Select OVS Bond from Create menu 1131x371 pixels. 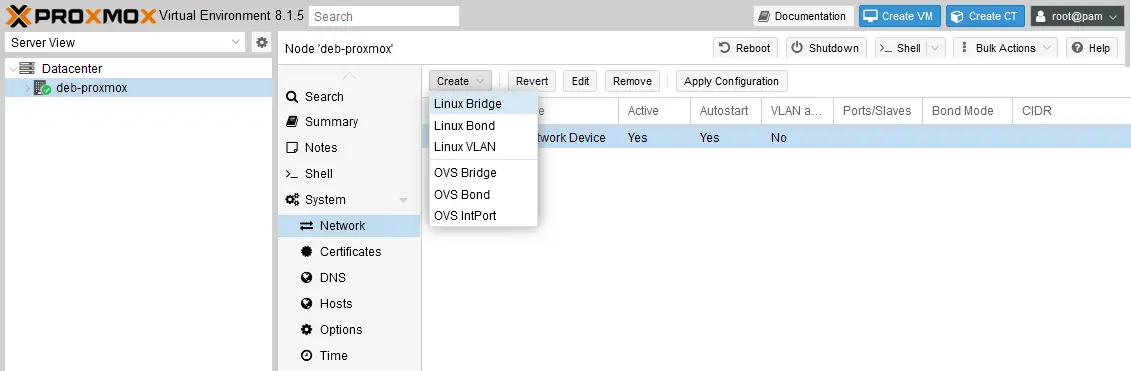pos(483,195)
